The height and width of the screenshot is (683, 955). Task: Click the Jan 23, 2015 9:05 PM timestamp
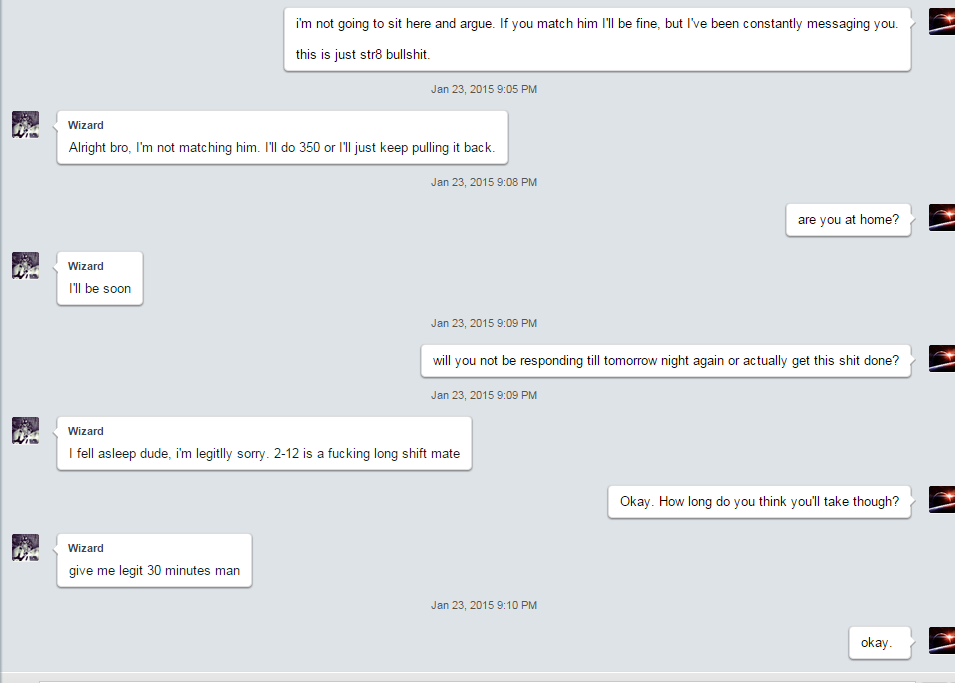[484, 89]
